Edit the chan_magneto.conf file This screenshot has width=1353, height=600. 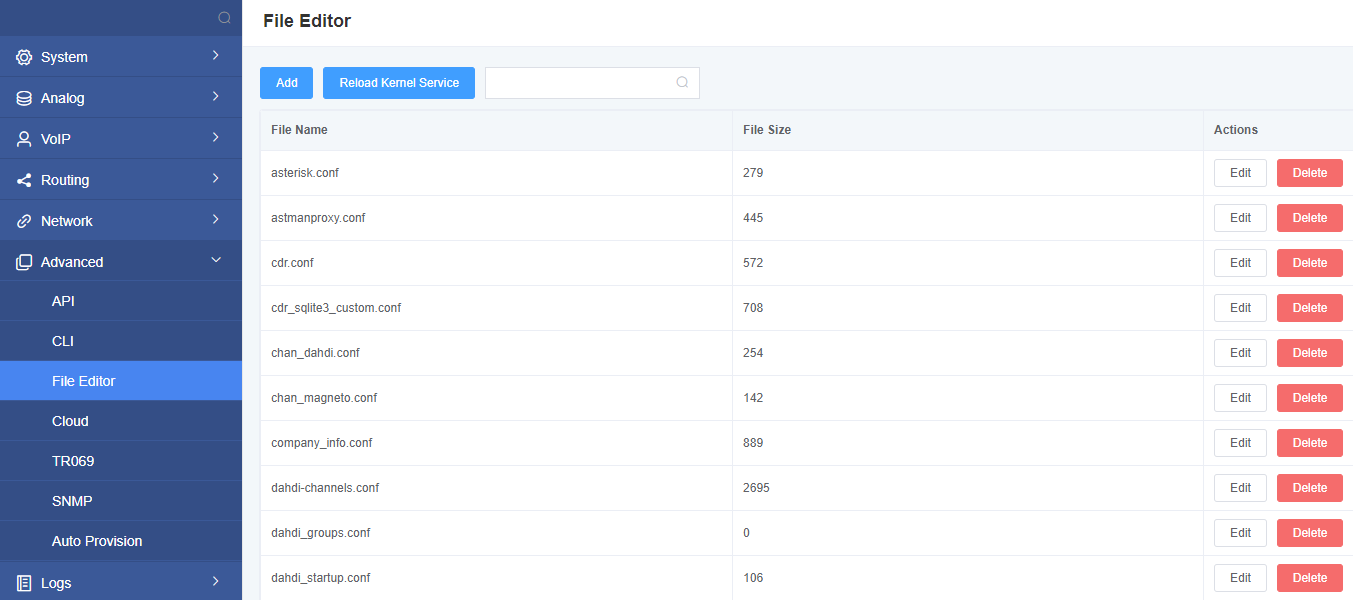click(x=1240, y=398)
